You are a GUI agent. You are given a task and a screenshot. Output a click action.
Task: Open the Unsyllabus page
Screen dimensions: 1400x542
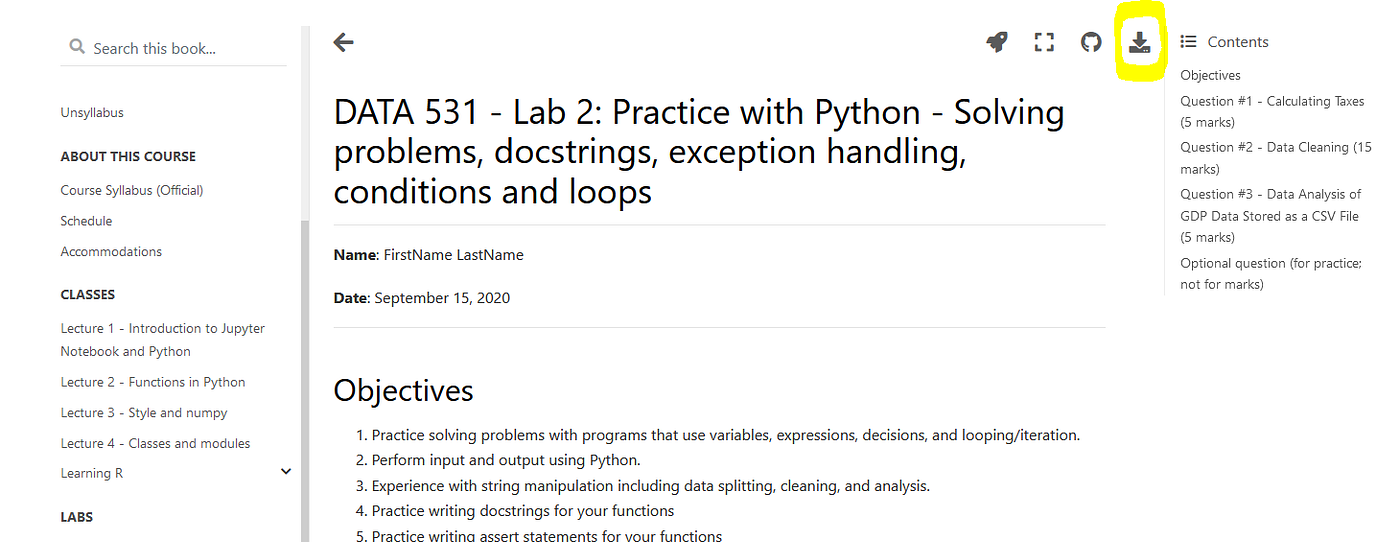pos(92,113)
